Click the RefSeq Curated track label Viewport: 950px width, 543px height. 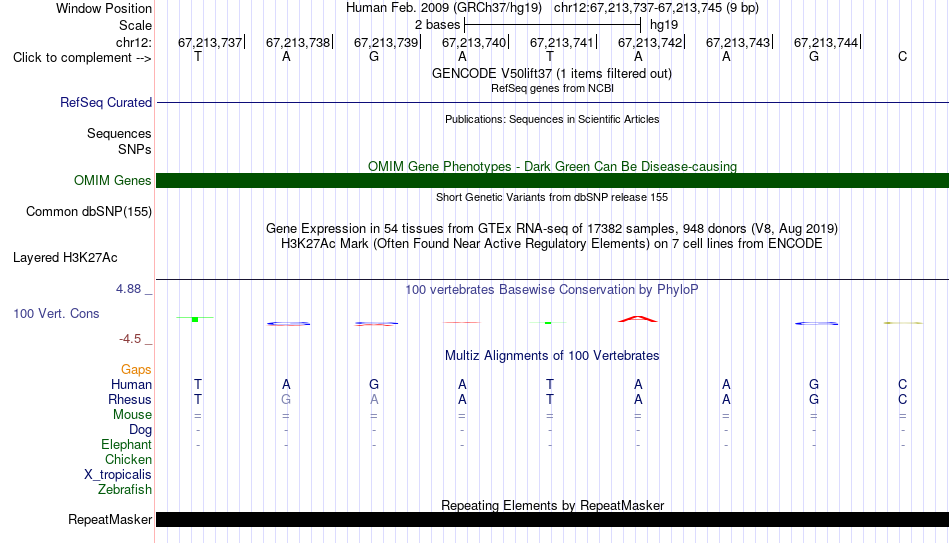[105, 102]
